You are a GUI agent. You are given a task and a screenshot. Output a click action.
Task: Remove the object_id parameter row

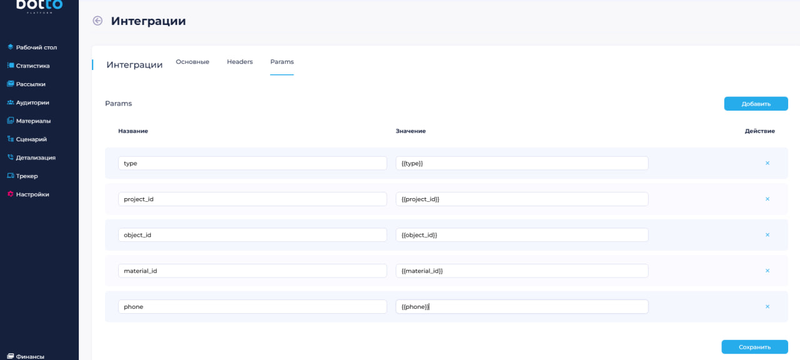(767, 235)
